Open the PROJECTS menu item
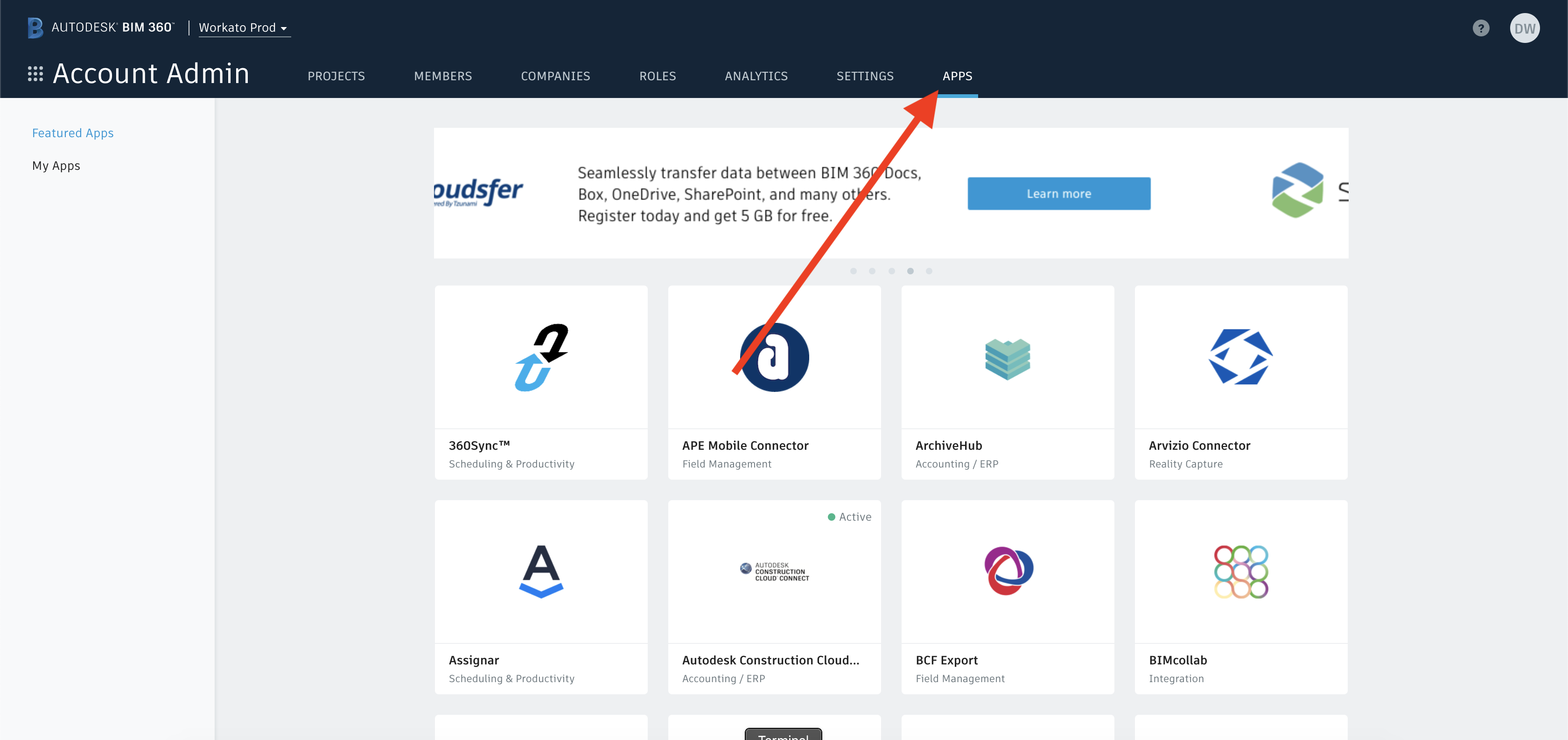 (335, 75)
